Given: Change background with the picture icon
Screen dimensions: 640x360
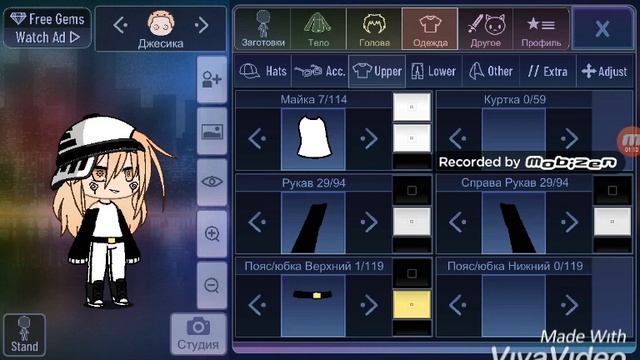Looking at the screenshot, I should pyautogui.click(x=212, y=131).
